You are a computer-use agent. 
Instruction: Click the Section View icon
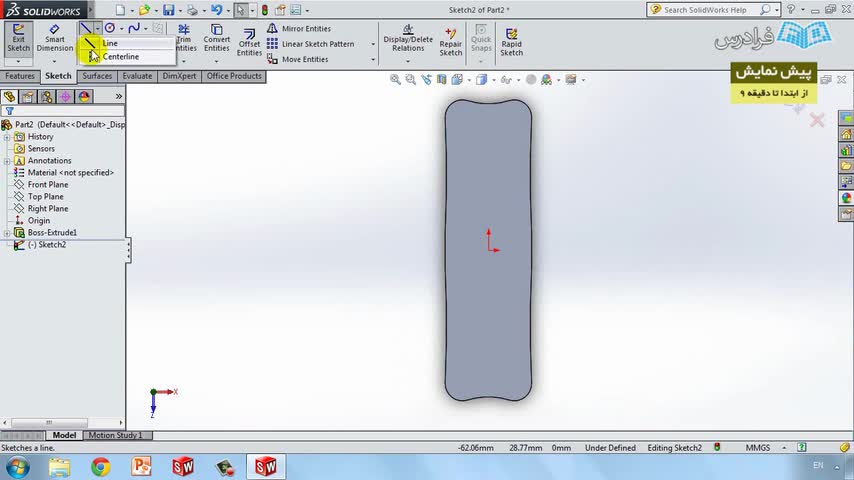[442, 80]
